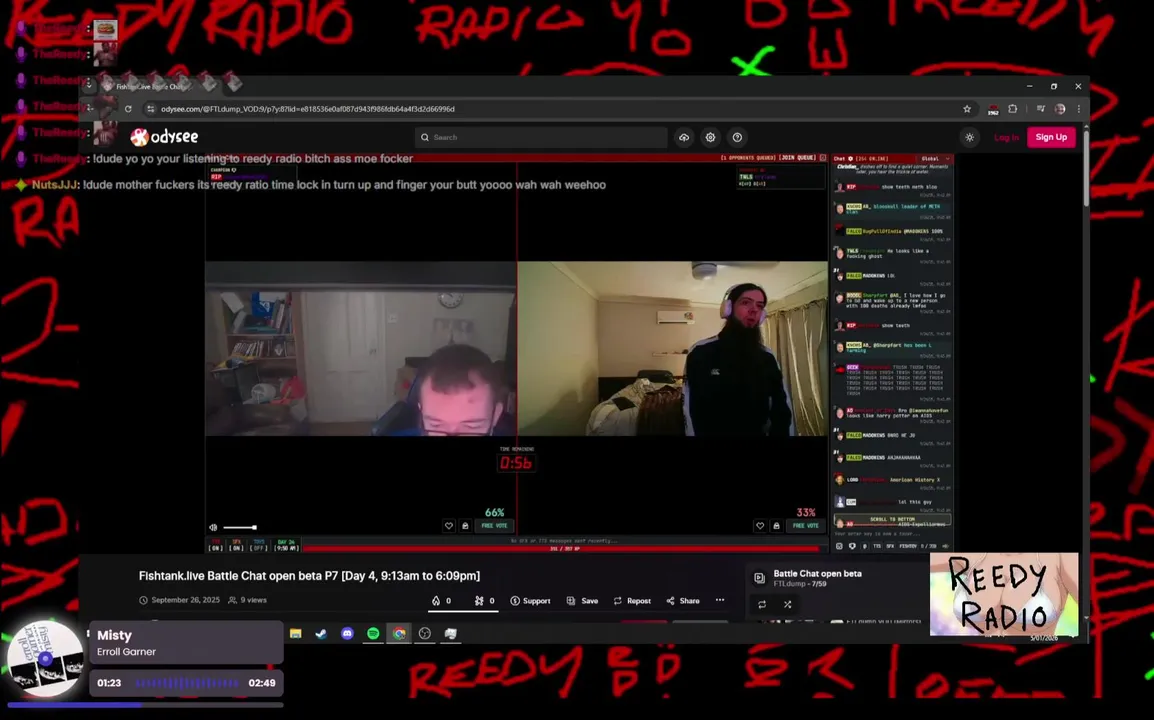Image resolution: width=1154 pixels, height=720 pixels.
Task: Open Discord from the taskbar
Action: click(x=347, y=633)
